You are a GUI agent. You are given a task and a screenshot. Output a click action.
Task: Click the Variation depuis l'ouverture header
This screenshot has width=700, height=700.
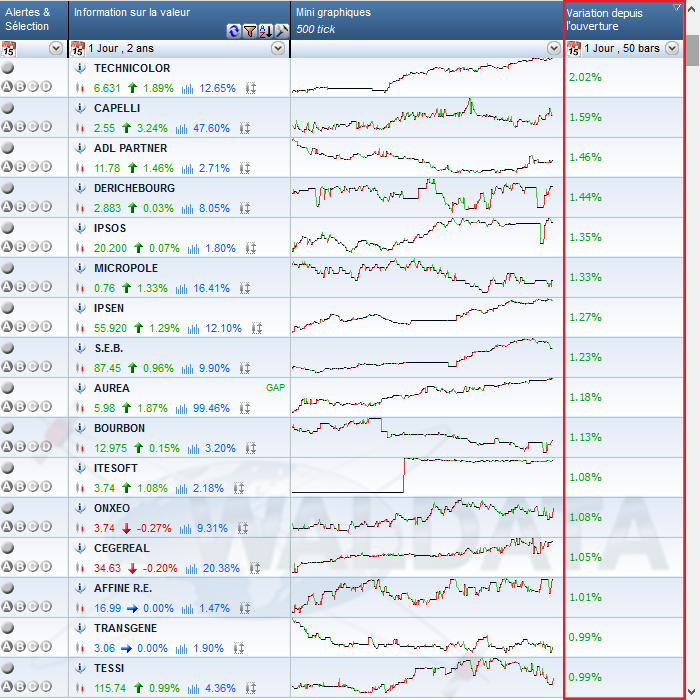pos(624,20)
